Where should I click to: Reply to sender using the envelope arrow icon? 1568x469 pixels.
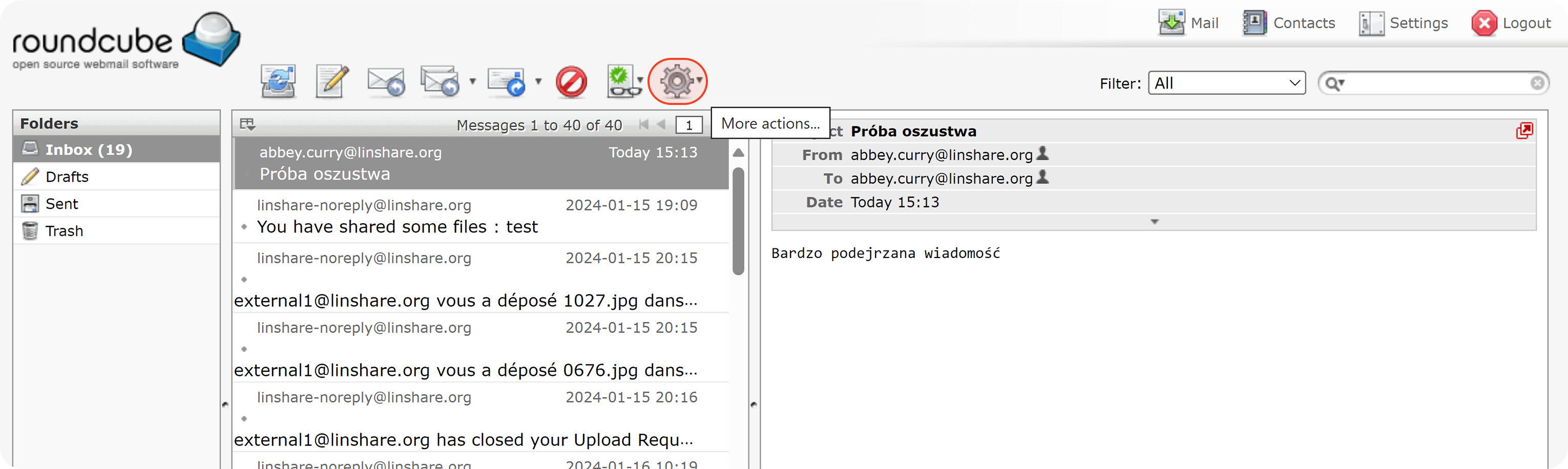[386, 81]
